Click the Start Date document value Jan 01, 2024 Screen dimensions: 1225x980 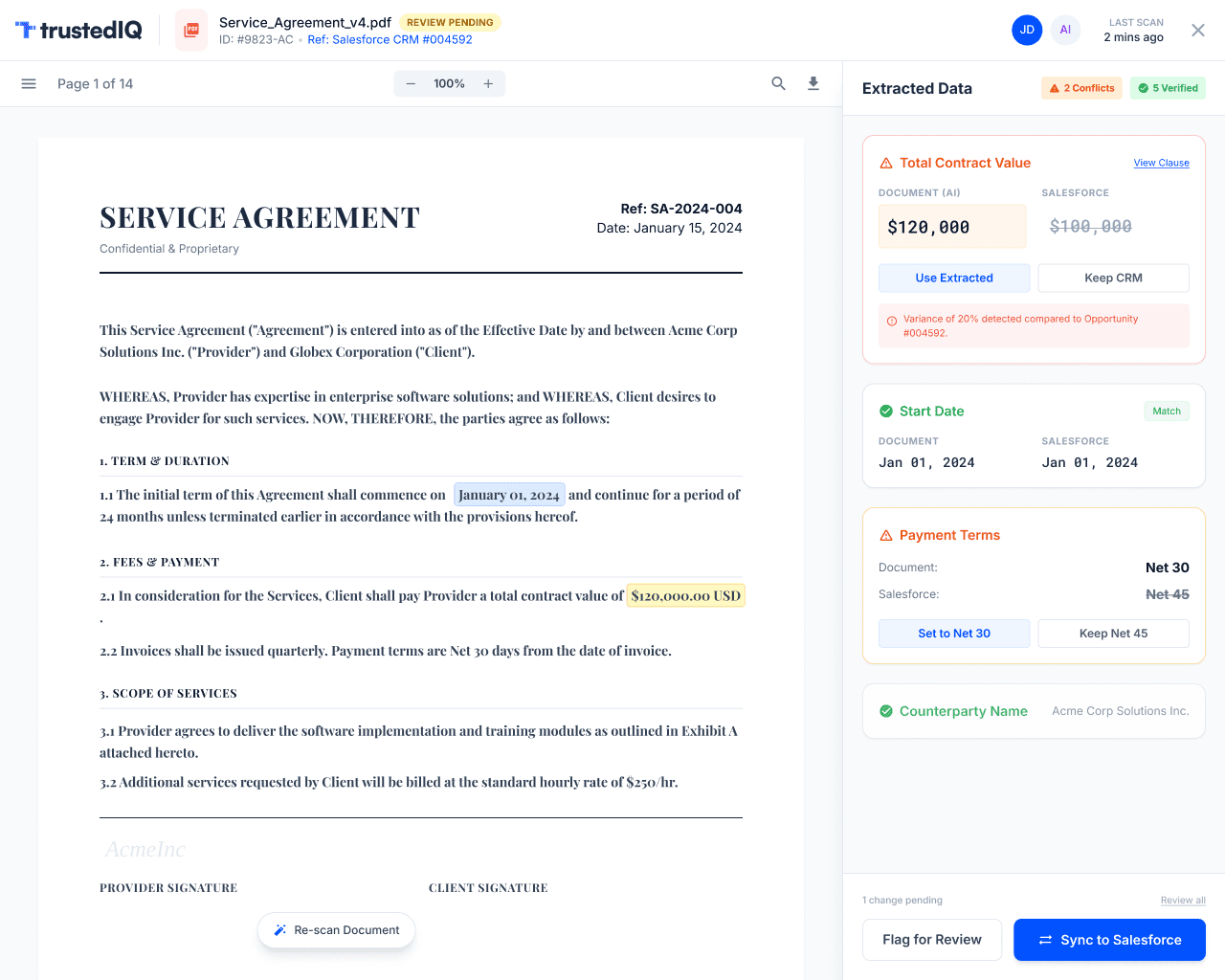click(x=926, y=463)
